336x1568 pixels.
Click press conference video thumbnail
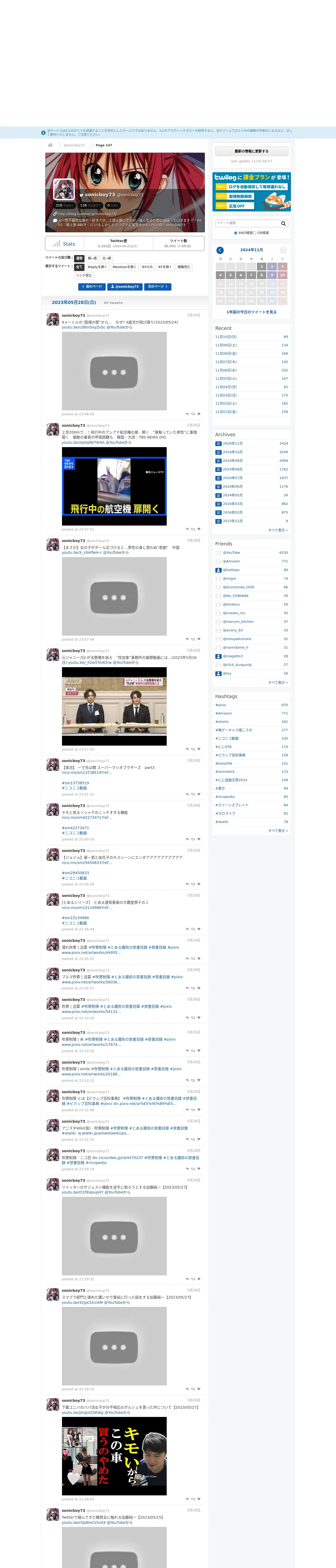point(114,707)
